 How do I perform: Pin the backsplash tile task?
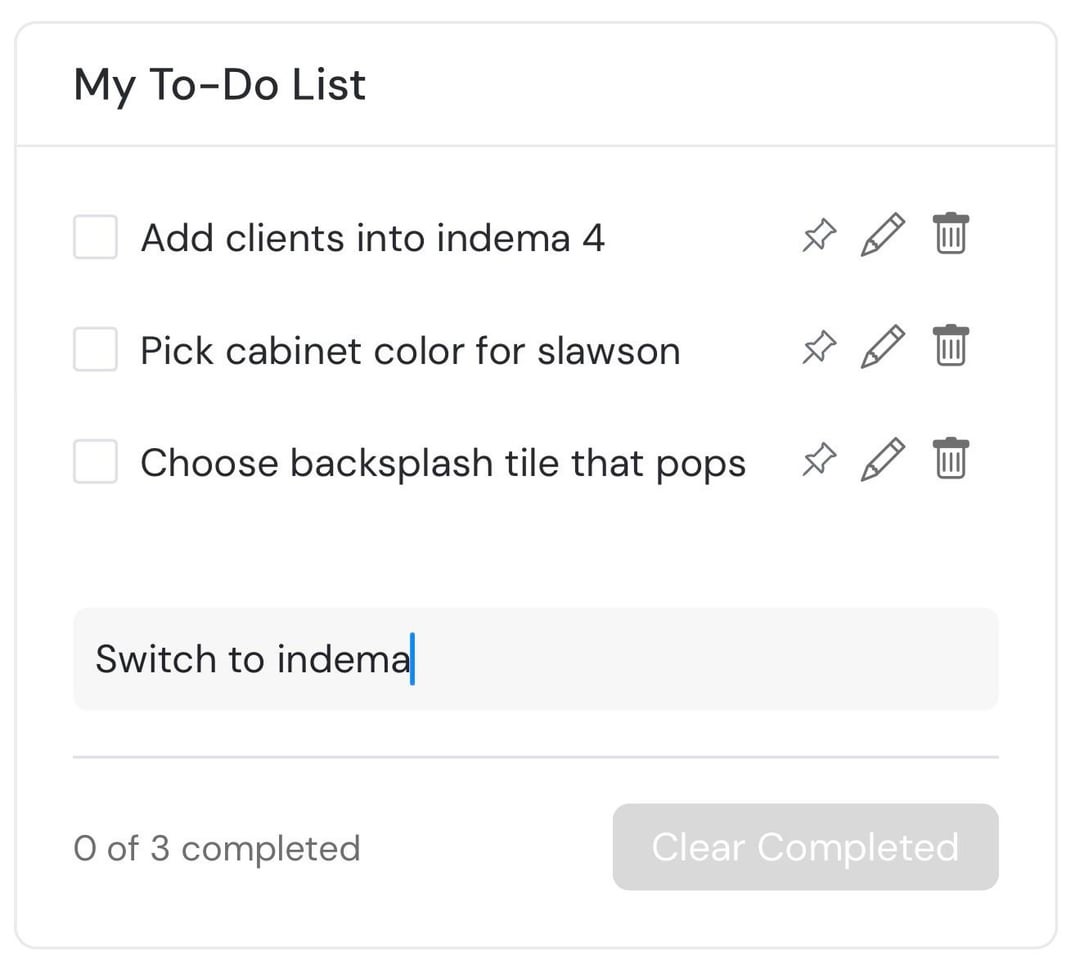pos(819,460)
